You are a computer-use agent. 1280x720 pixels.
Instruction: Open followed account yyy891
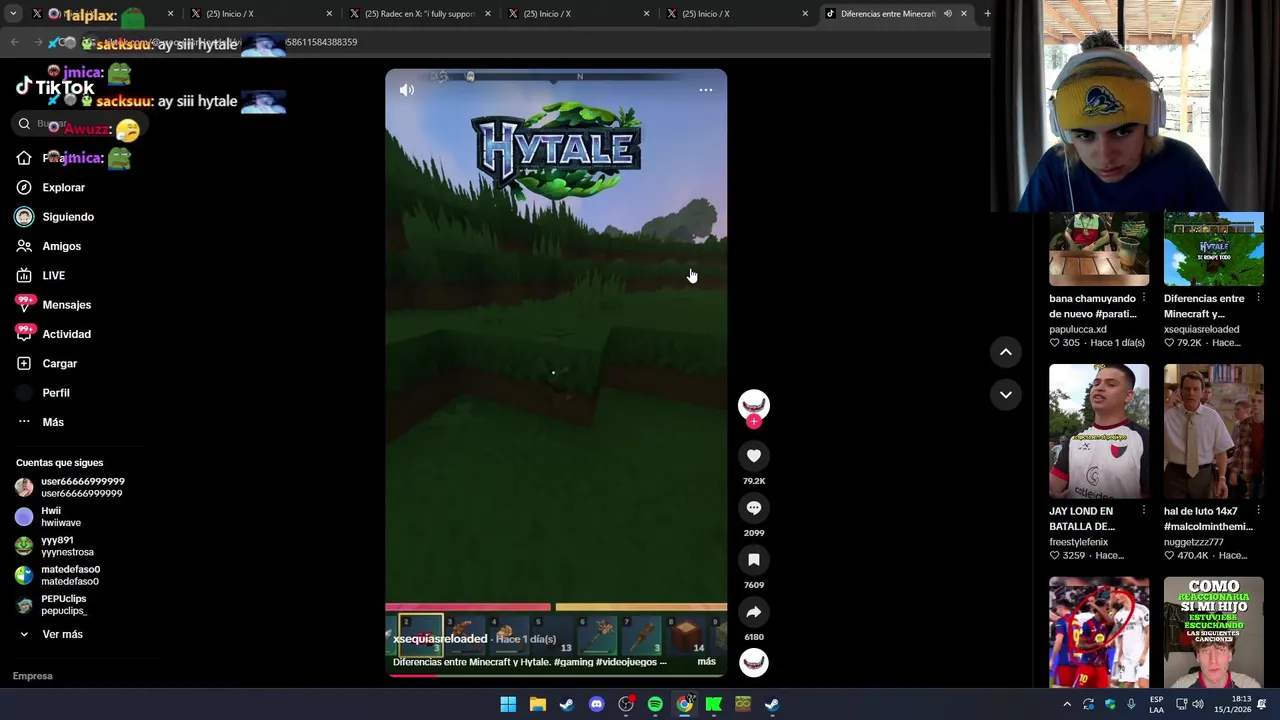[55, 546]
